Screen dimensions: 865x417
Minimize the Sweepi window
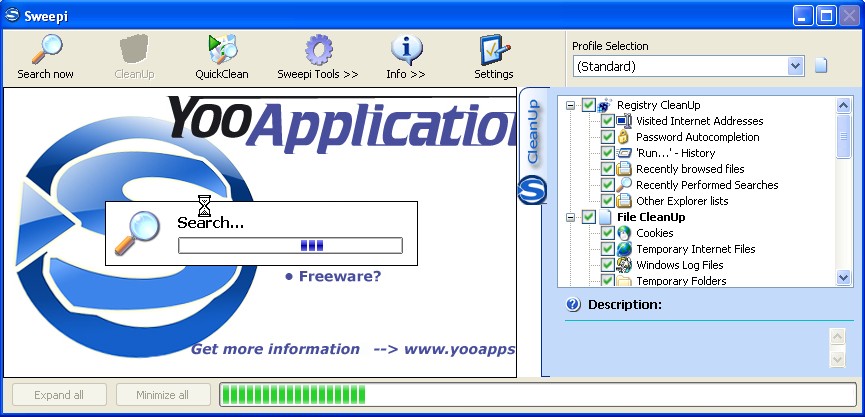coord(803,16)
